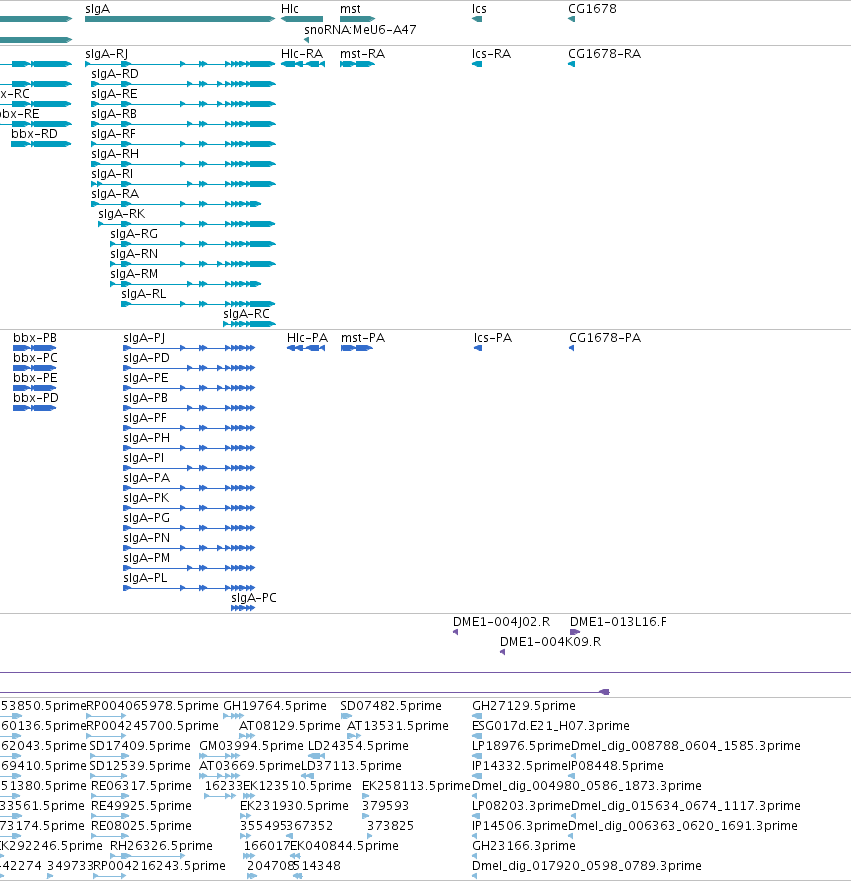Click EST SD07482.5prime
Image resolution: width=851 pixels, height=881 pixels.
(345, 716)
